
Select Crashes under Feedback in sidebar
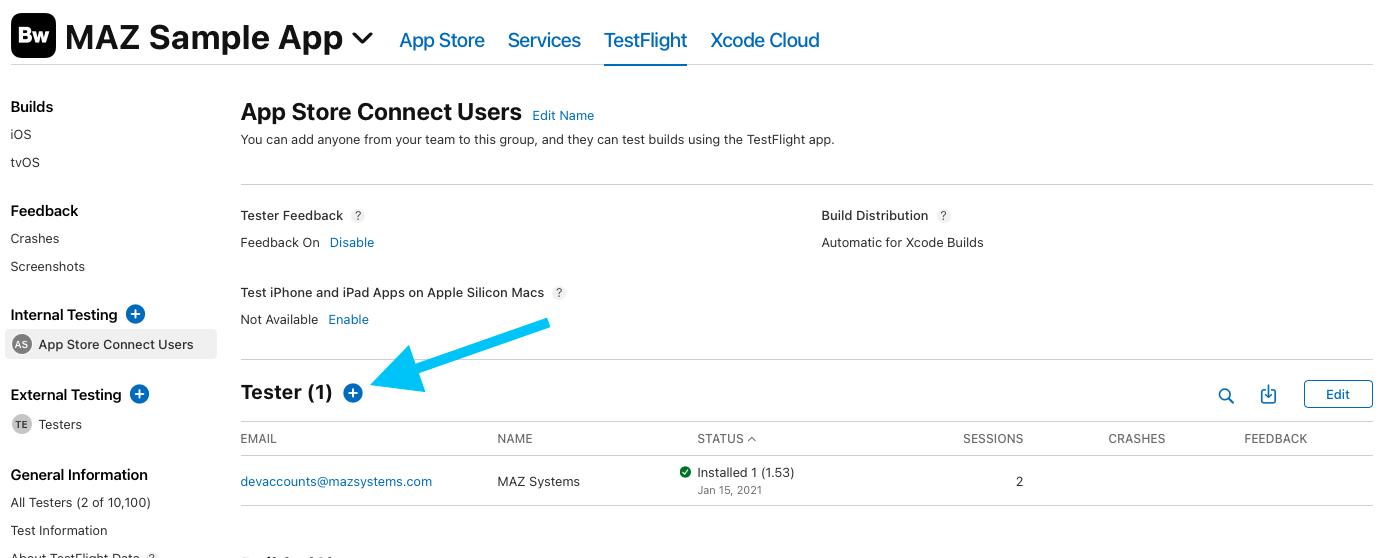[35, 239]
